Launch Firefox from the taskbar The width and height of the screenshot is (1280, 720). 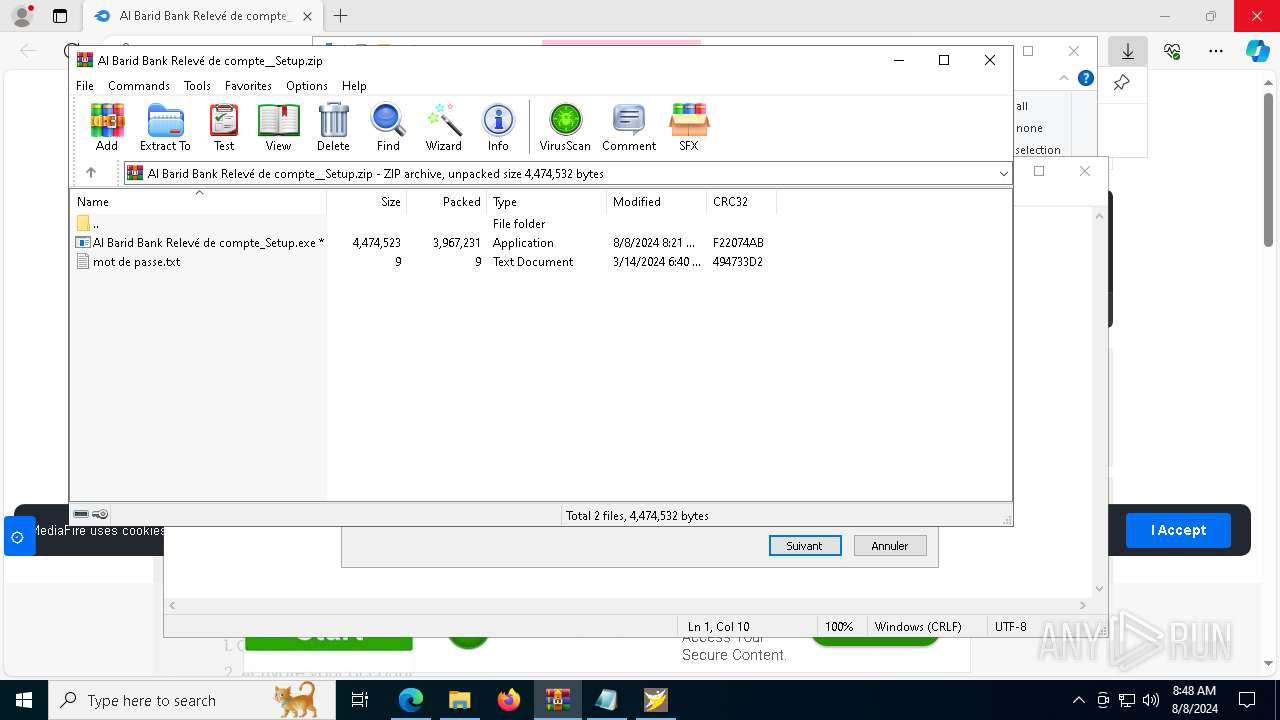509,700
